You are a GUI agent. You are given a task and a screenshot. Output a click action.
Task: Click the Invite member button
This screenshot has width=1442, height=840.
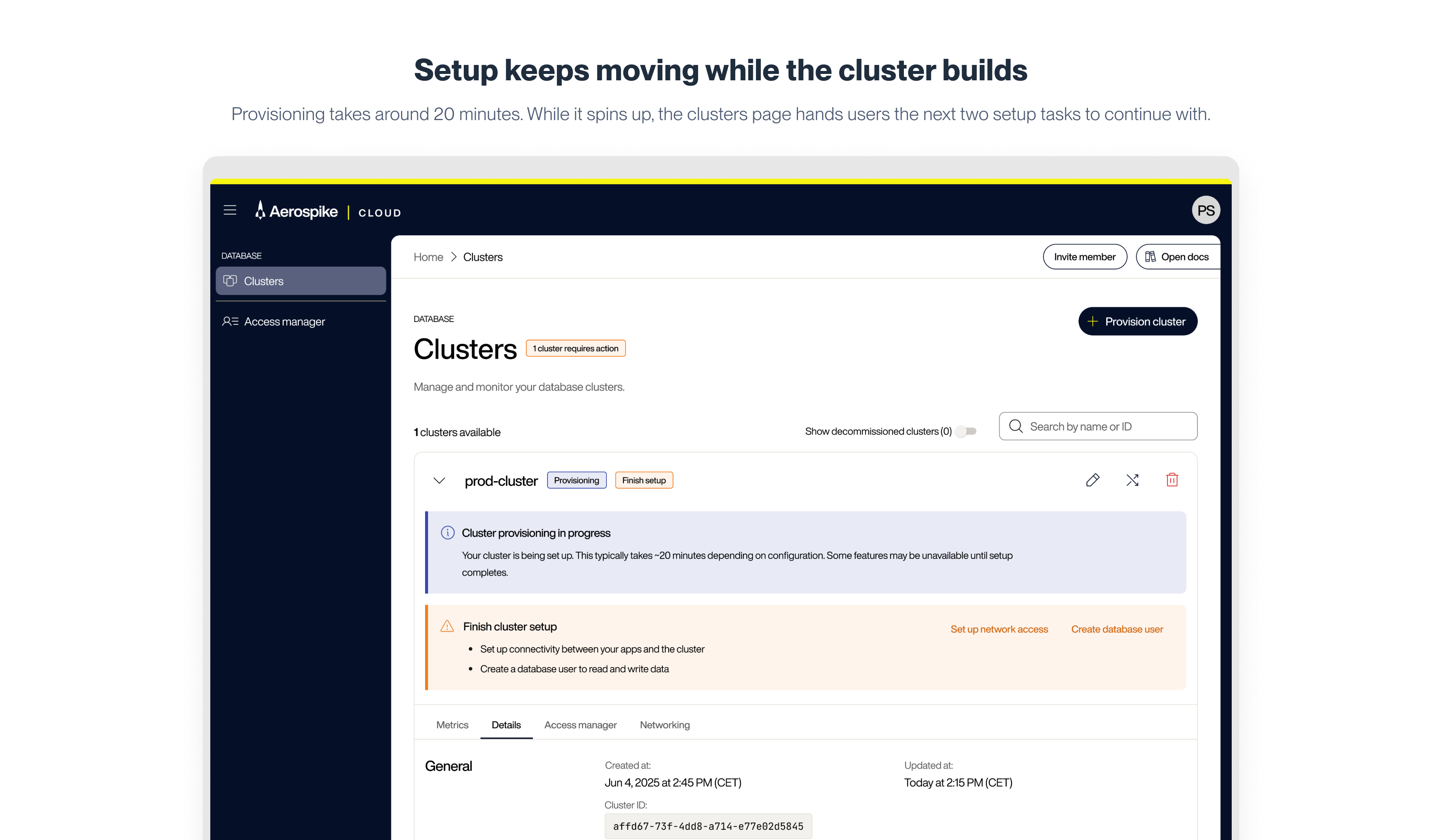(x=1085, y=257)
